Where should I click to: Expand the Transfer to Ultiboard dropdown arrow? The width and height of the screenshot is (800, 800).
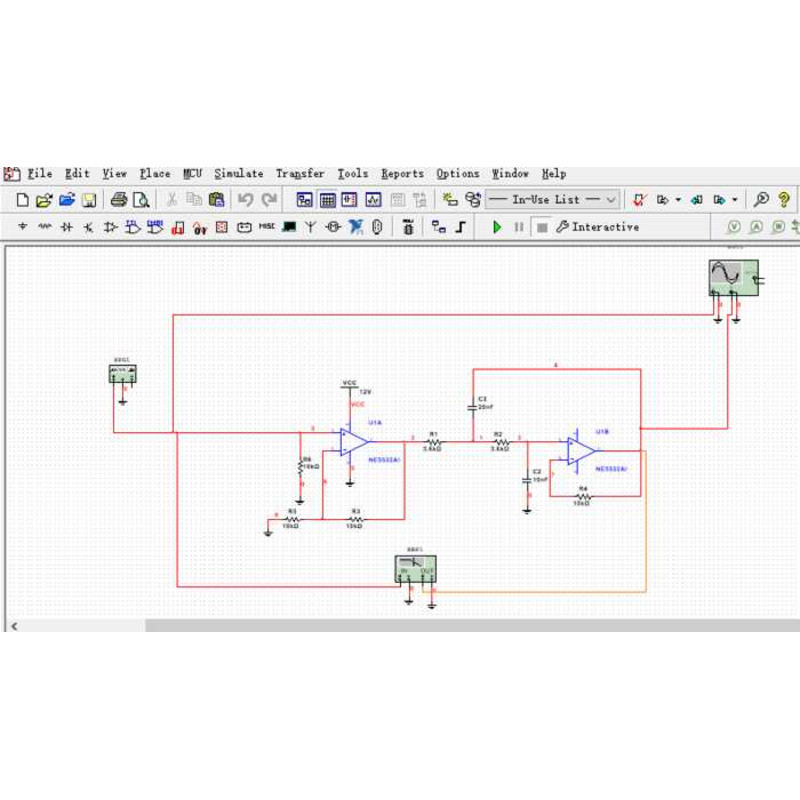pos(678,199)
